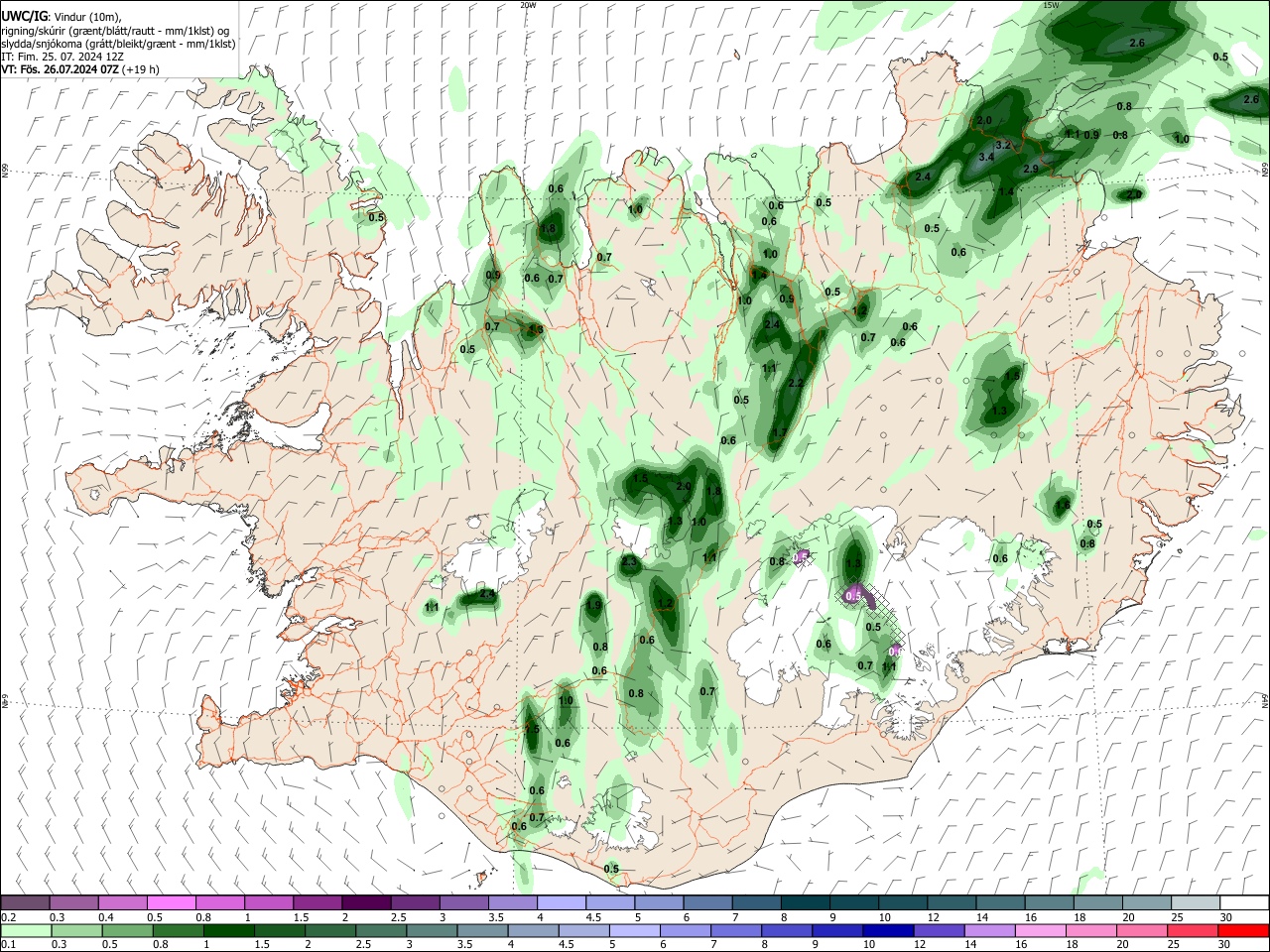Click the 2.3 precipitation value on the map
Screen dimensions: 1270x952
pos(629,561)
